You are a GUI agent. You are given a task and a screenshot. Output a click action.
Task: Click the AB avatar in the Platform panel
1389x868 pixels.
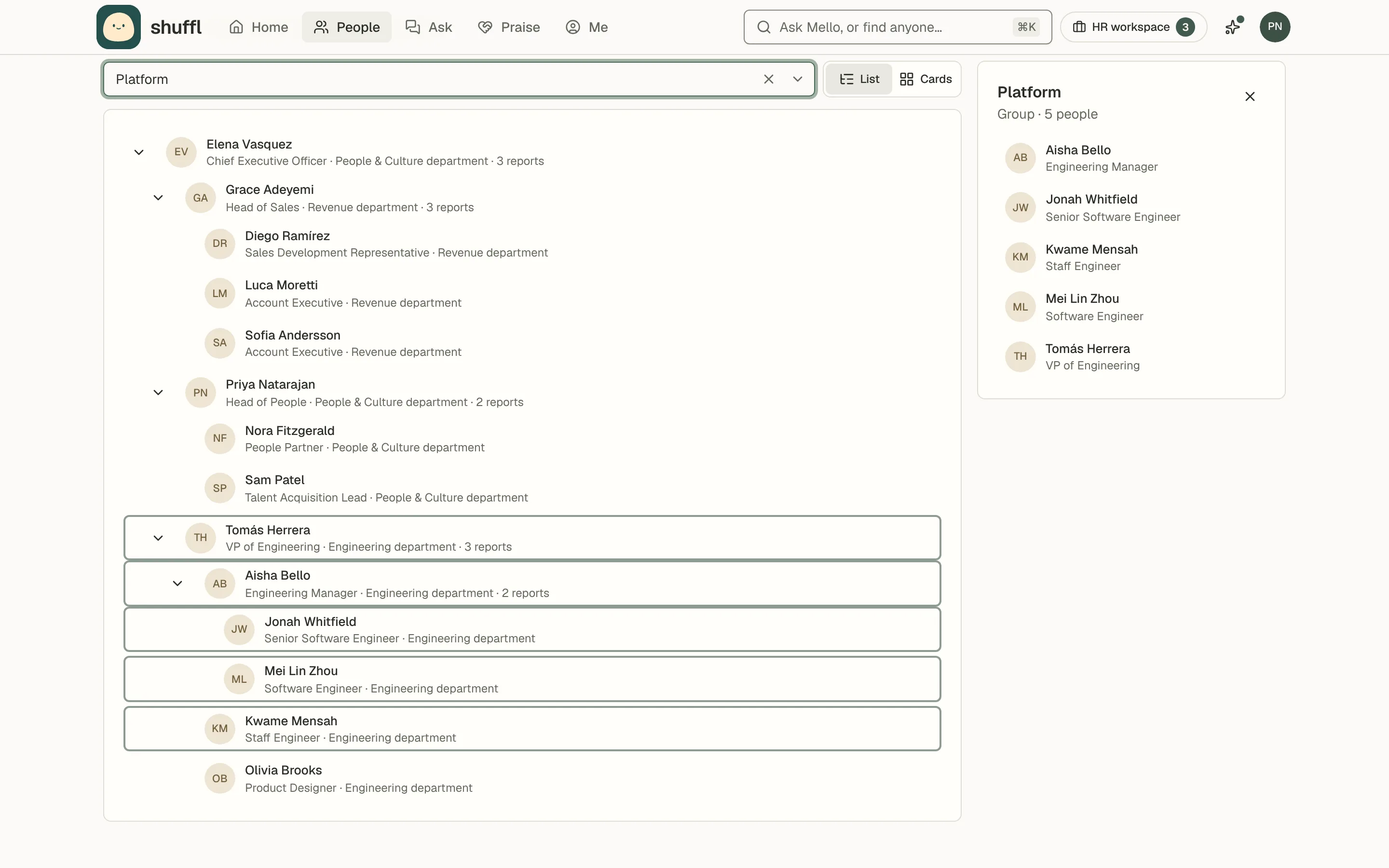(1020, 158)
